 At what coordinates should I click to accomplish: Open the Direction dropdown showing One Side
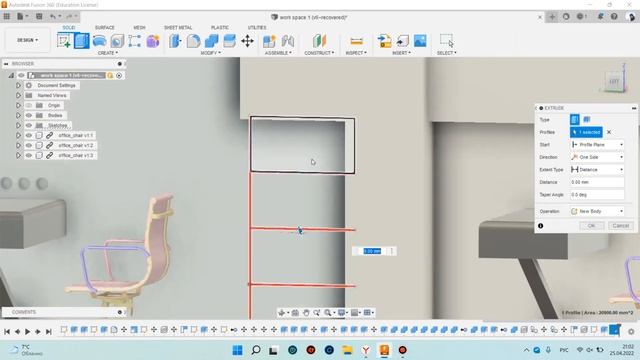(597, 157)
